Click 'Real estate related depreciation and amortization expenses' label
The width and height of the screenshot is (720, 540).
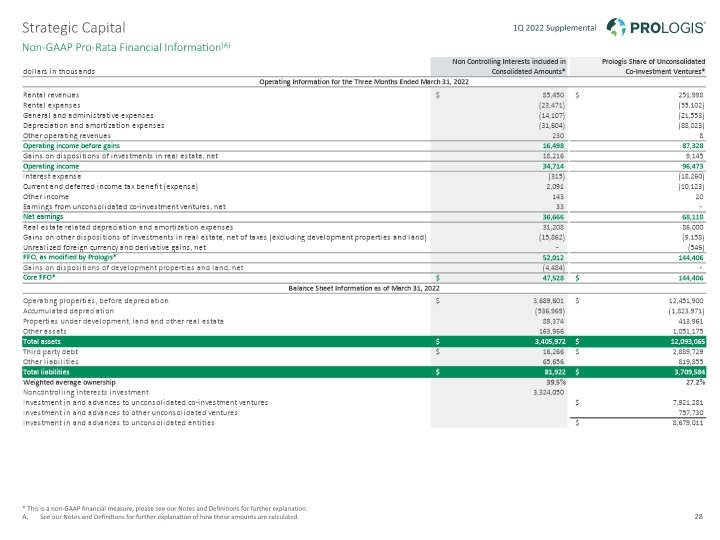[128, 227]
